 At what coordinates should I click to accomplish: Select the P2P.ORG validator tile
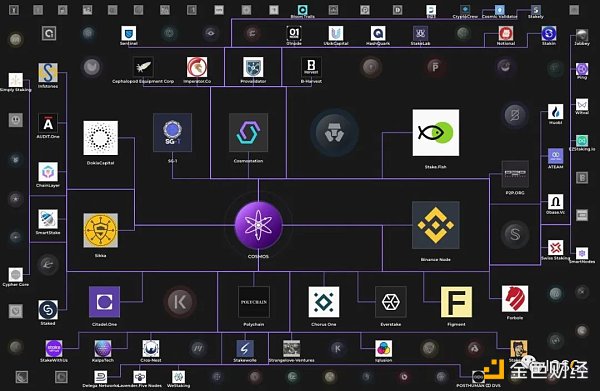515,174
